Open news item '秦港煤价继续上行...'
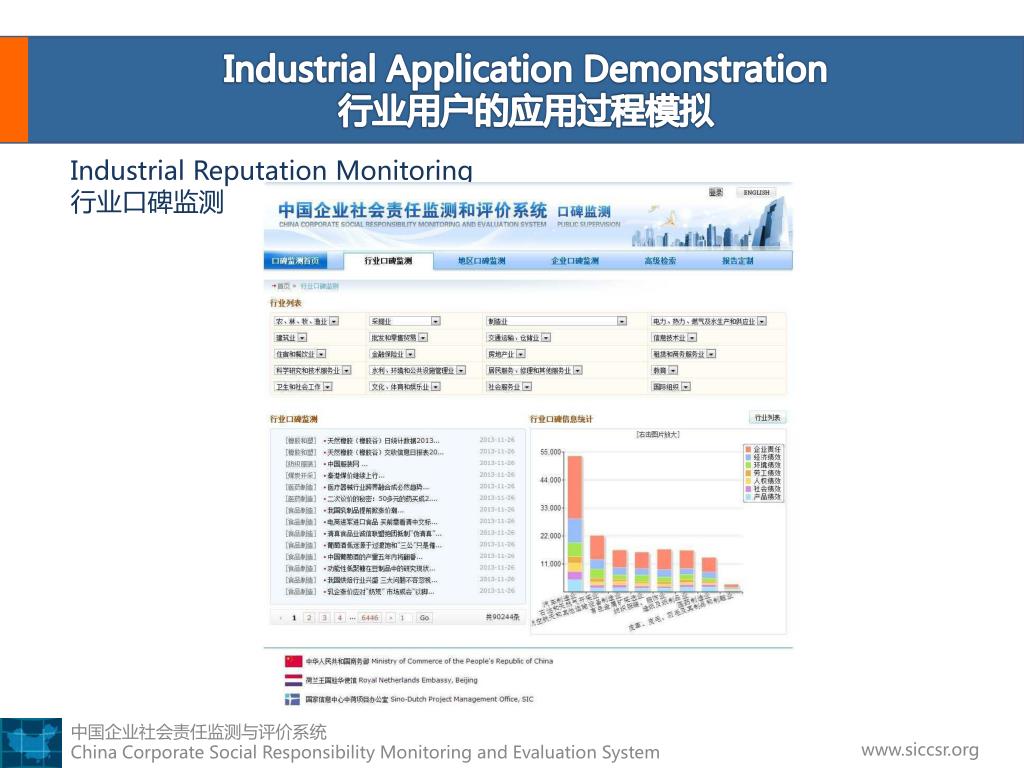This screenshot has width=1024, height=768. 355,475
